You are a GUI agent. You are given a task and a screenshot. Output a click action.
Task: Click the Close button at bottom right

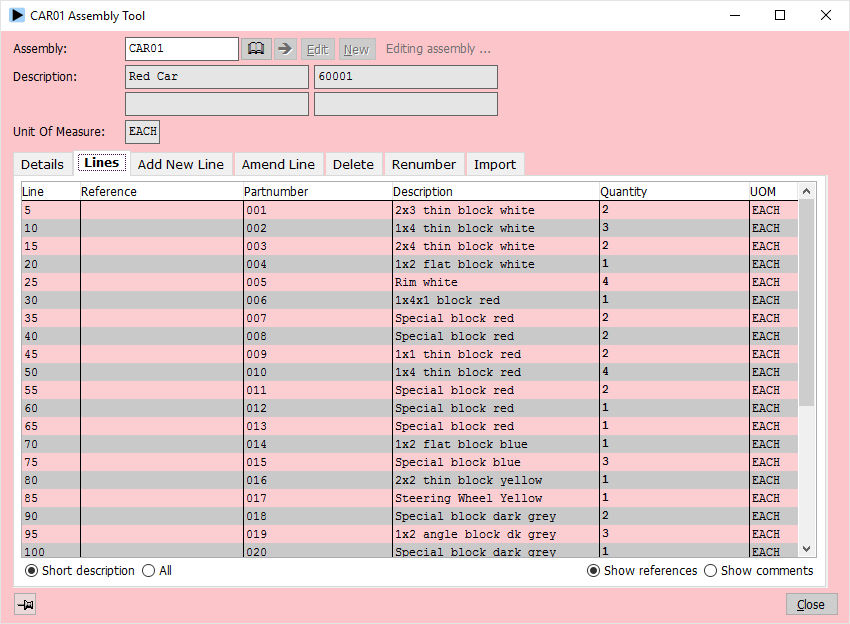[811, 604]
